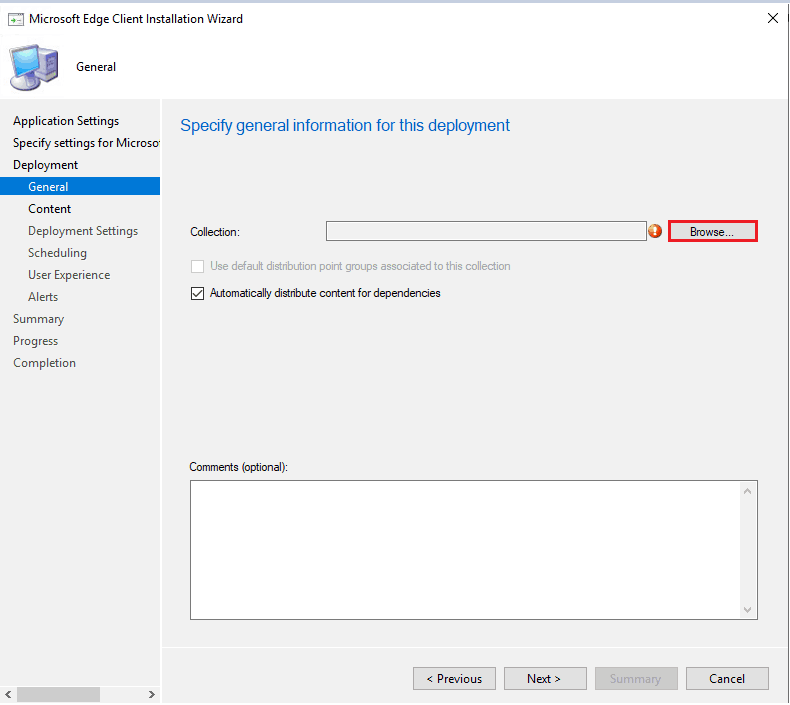
Task: Click the orange warning icon beside Collection
Action: pyautogui.click(x=655, y=231)
